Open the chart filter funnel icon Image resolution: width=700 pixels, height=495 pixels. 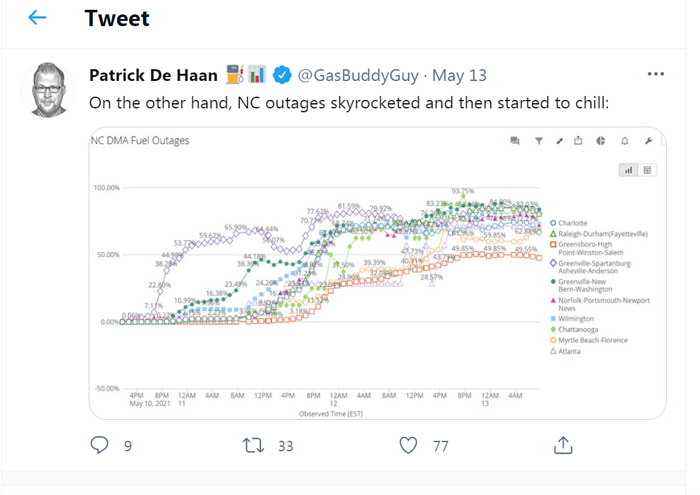(539, 141)
